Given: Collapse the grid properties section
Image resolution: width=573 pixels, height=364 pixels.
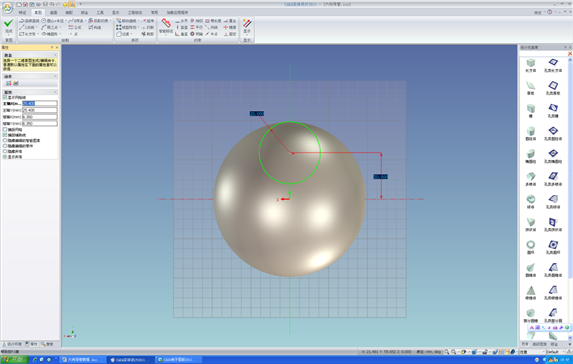Looking at the screenshot, I should (x=56, y=92).
